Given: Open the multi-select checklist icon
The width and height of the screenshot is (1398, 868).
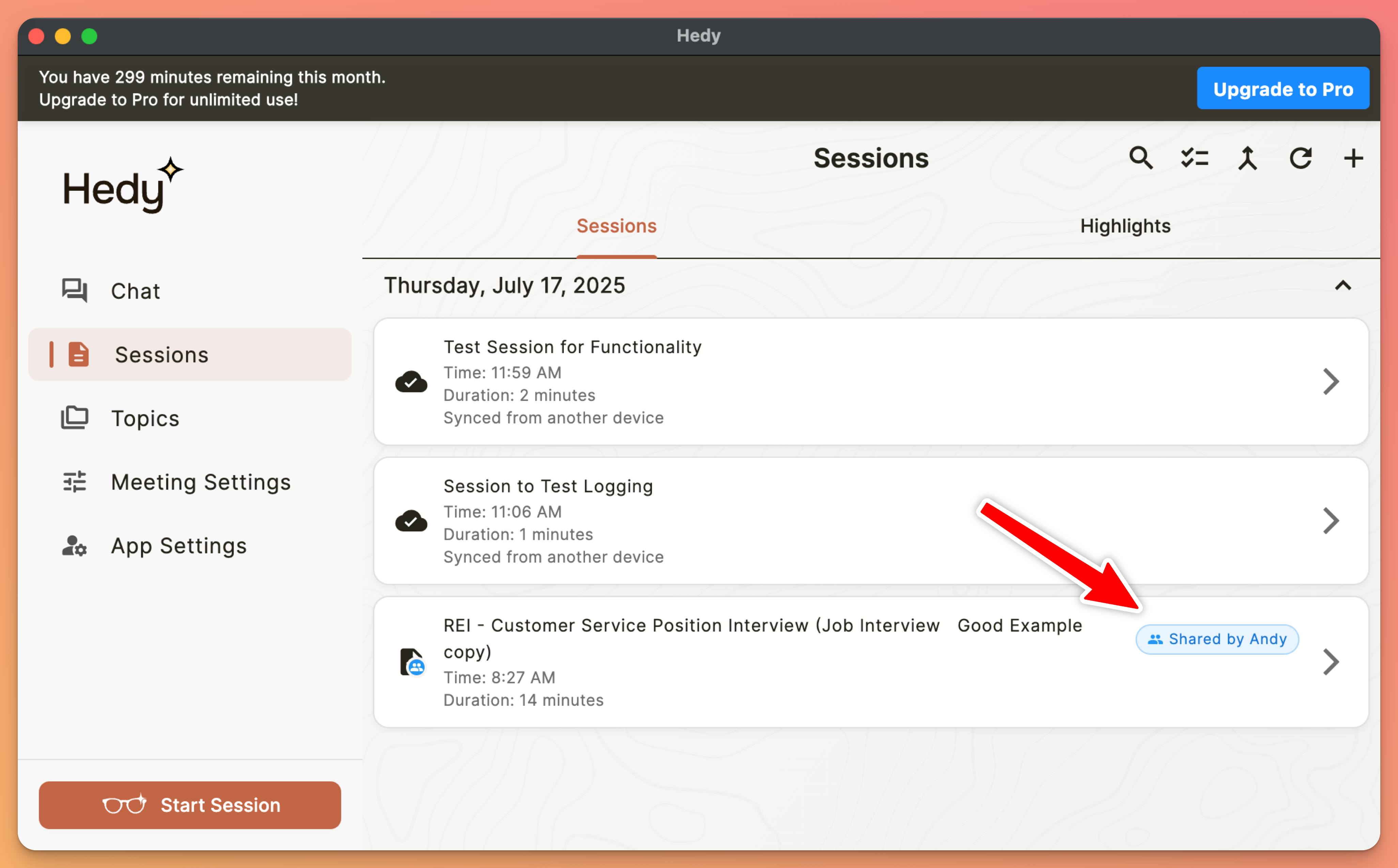Looking at the screenshot, I should click(x=1194, y=158).
